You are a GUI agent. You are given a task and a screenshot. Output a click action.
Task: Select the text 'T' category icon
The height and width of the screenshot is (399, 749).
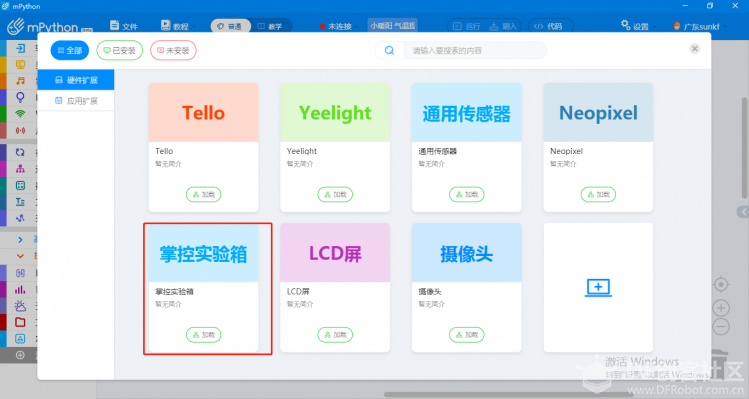tap(20, 202)
